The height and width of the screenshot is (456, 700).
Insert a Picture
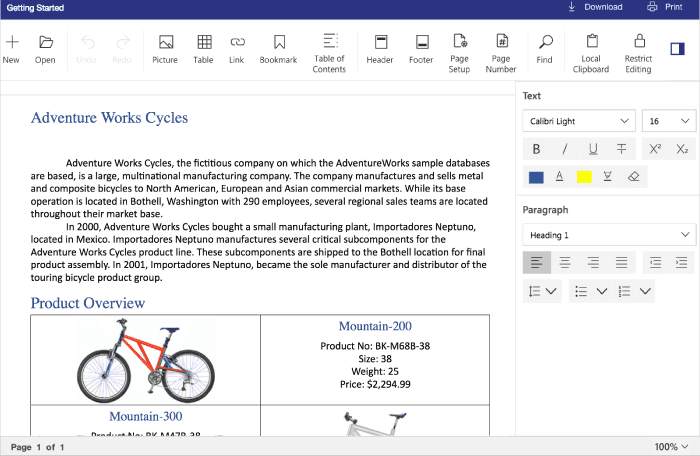[x=165, y=50]
